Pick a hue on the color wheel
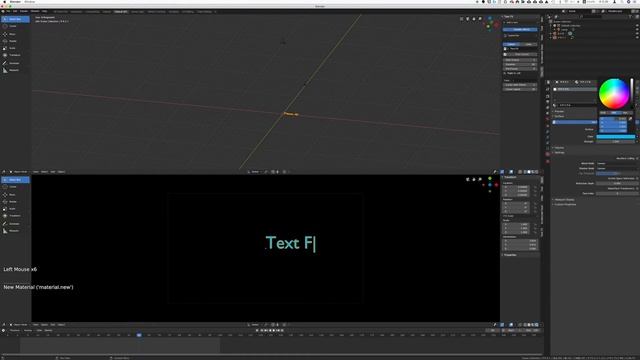The width and height of the screenshot is (640, 360). tap(614, 93)
